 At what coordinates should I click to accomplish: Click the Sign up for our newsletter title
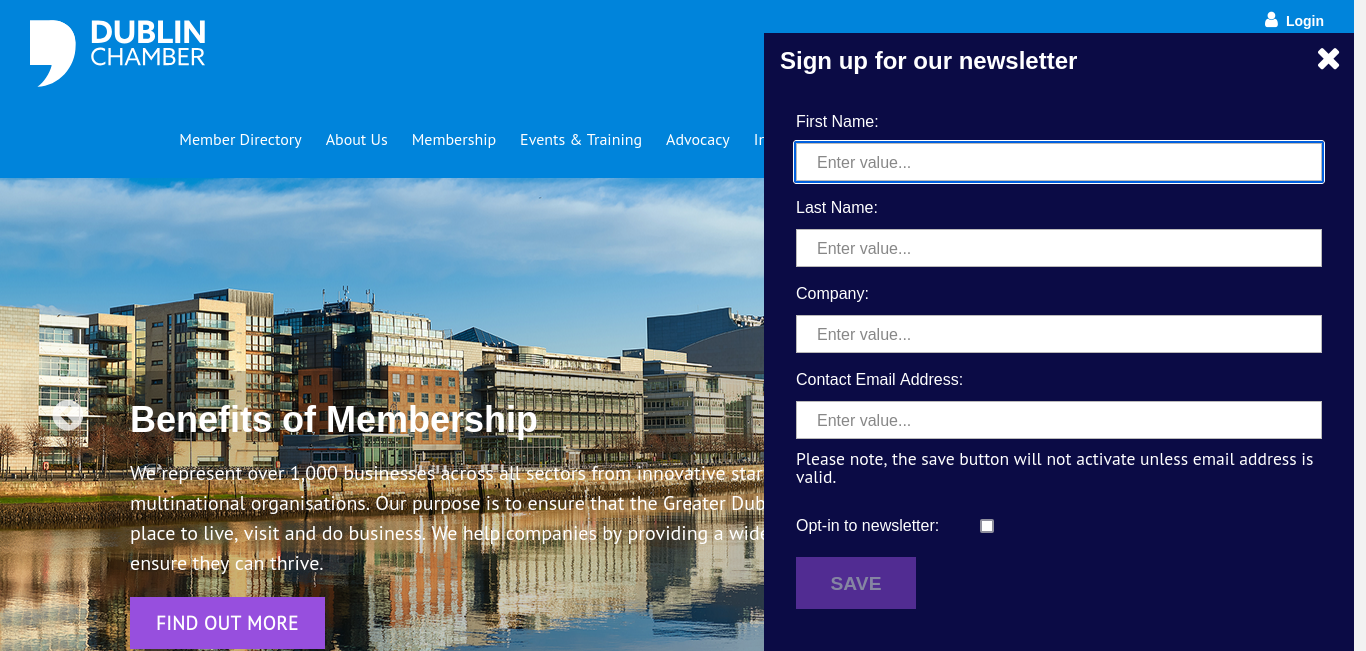click(928, 61)
